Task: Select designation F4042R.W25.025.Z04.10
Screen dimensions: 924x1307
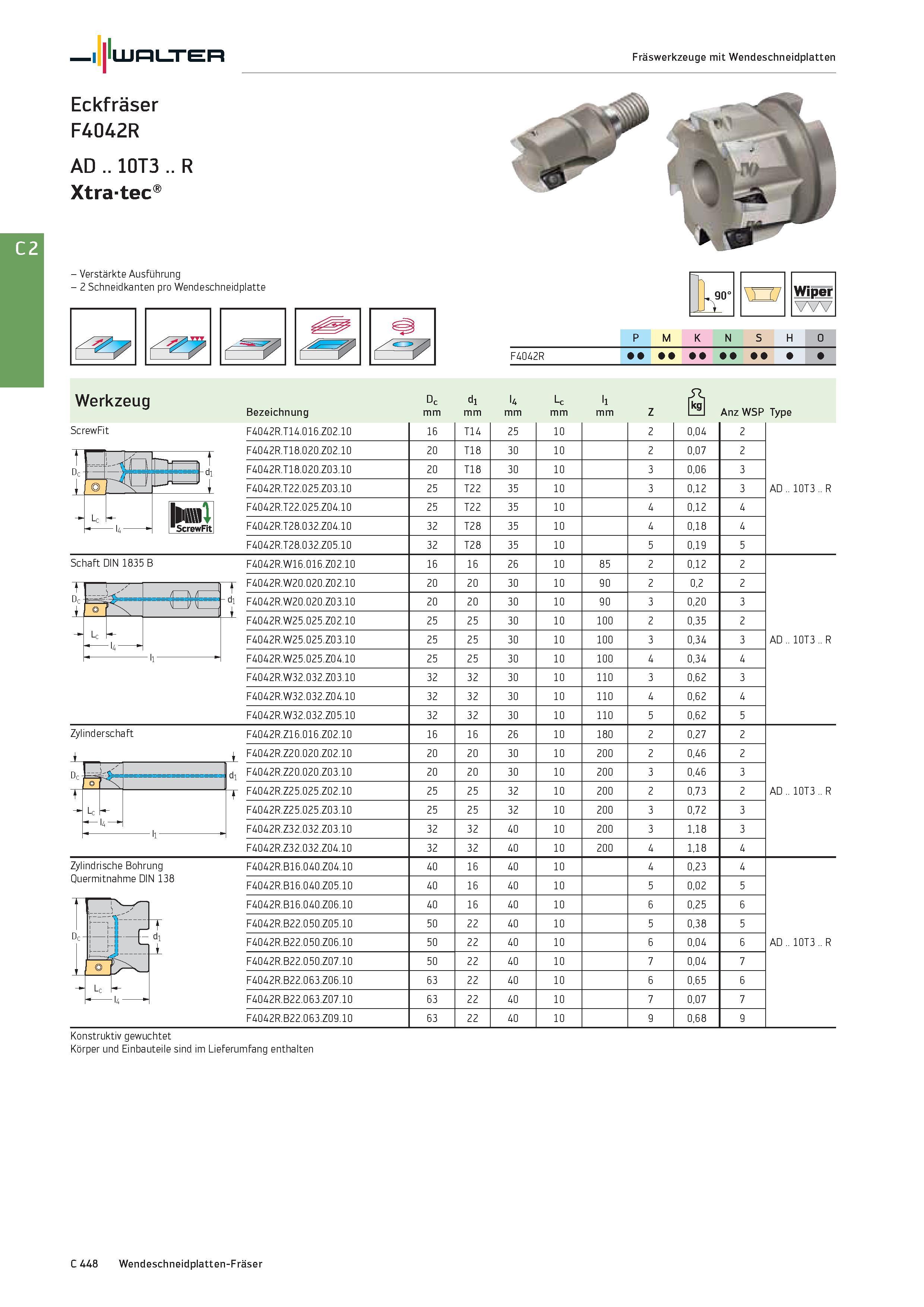Action: [301, 659]
